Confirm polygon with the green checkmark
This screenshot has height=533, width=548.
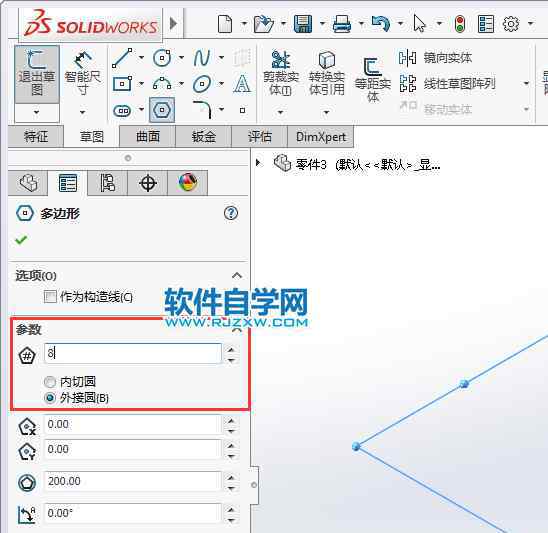[21, 240]
